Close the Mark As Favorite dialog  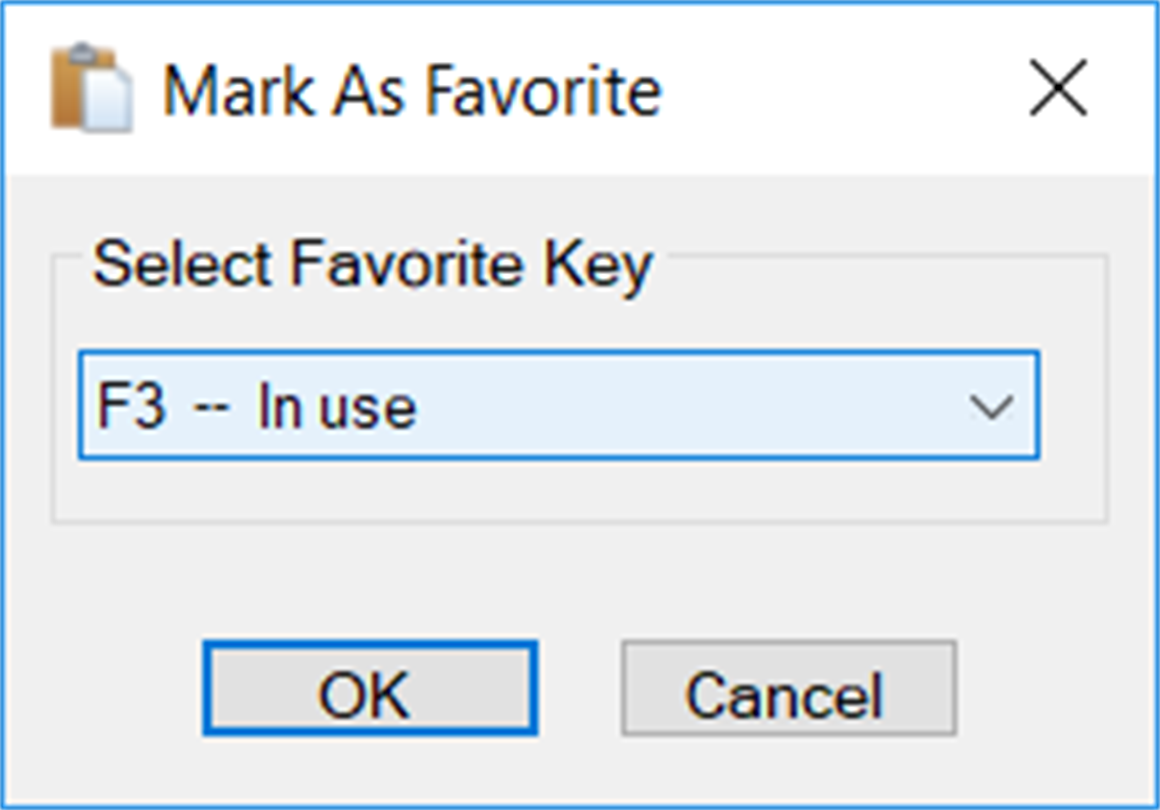1057,89
